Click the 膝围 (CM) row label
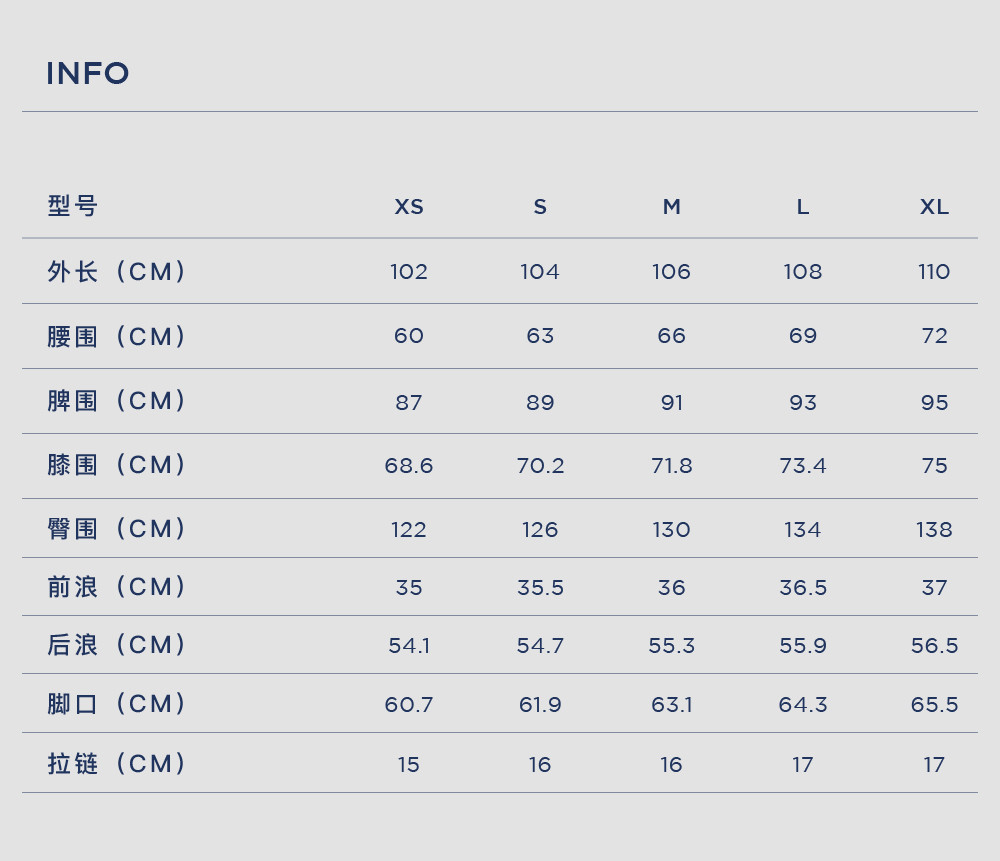This screenshot has width=1000, height=861. point(117,465)
